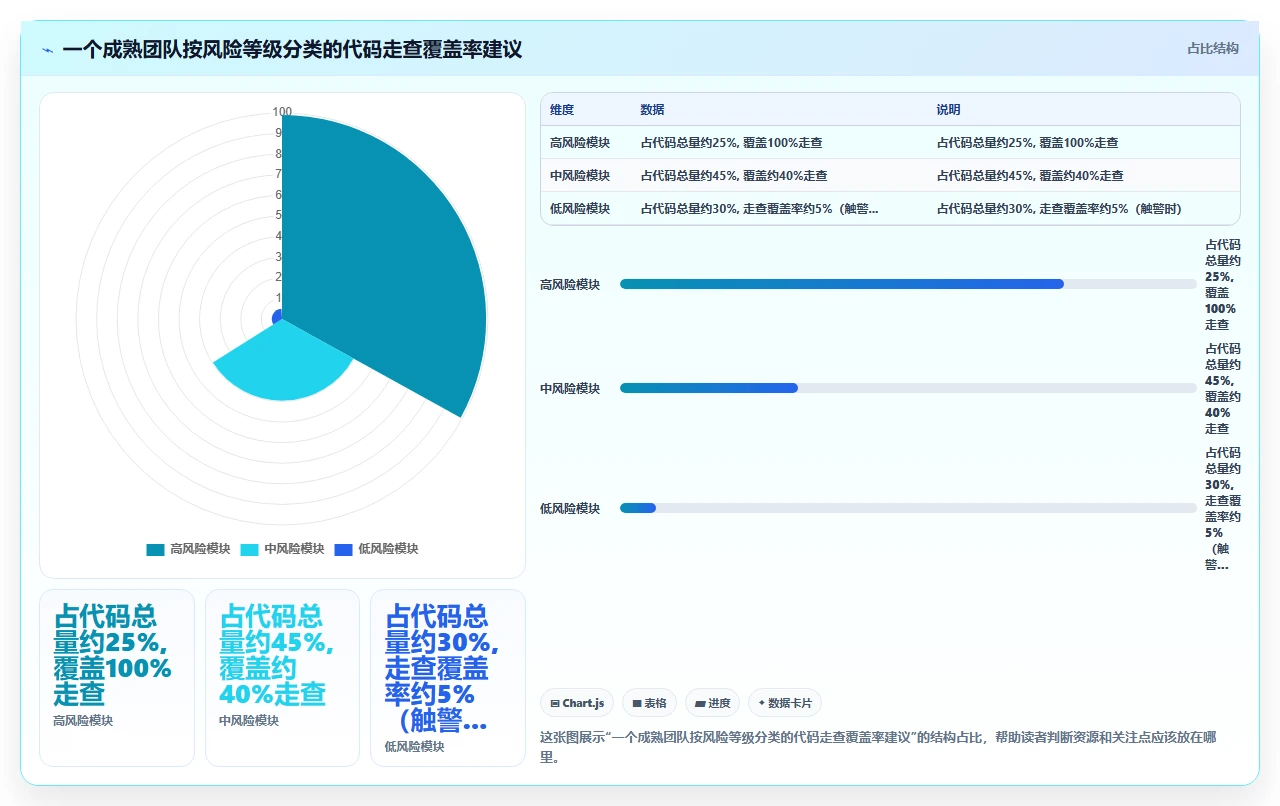Click 占代码总量约45%, 覆盖约40%走查 in 数据 column
Screen dimensions: 1280x806
(734, 176)
